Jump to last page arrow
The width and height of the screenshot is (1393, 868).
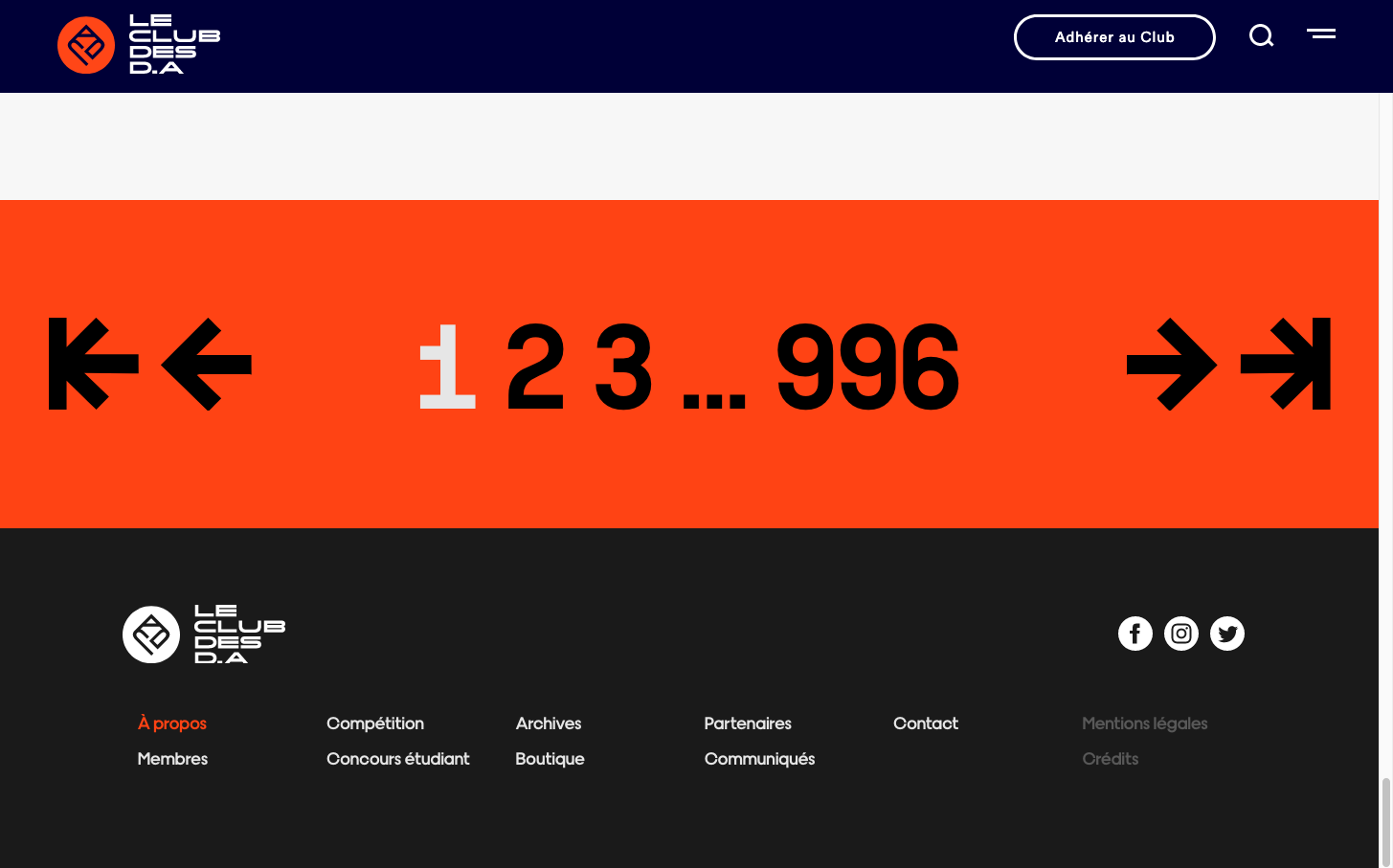tap(1286, 365)
